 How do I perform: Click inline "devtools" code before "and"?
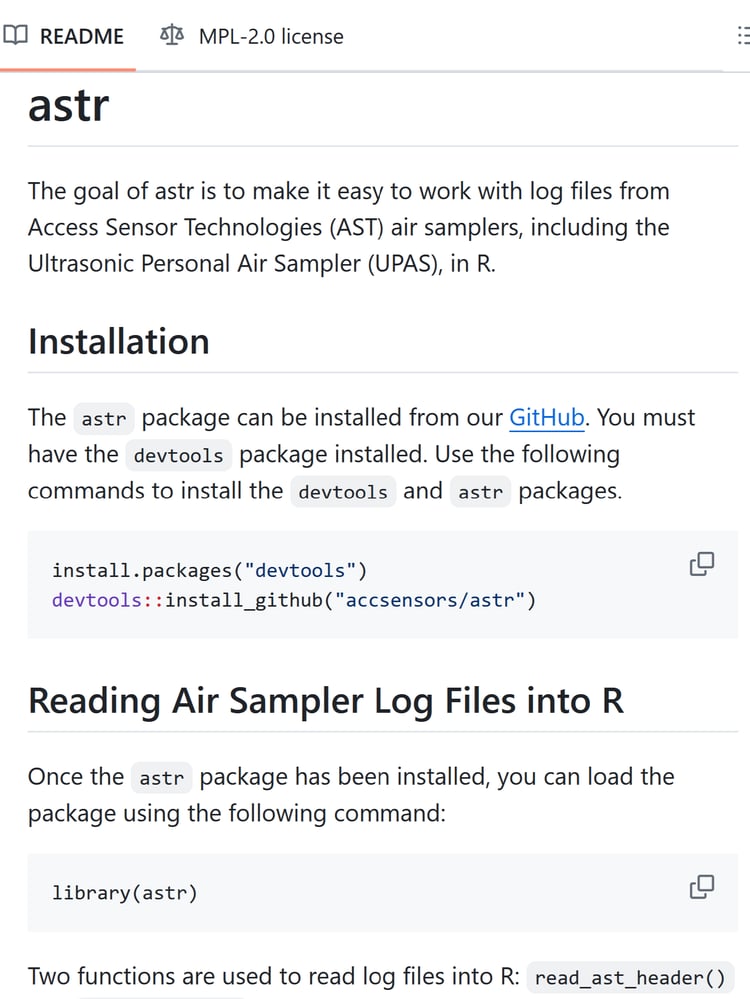click(343, 492)
